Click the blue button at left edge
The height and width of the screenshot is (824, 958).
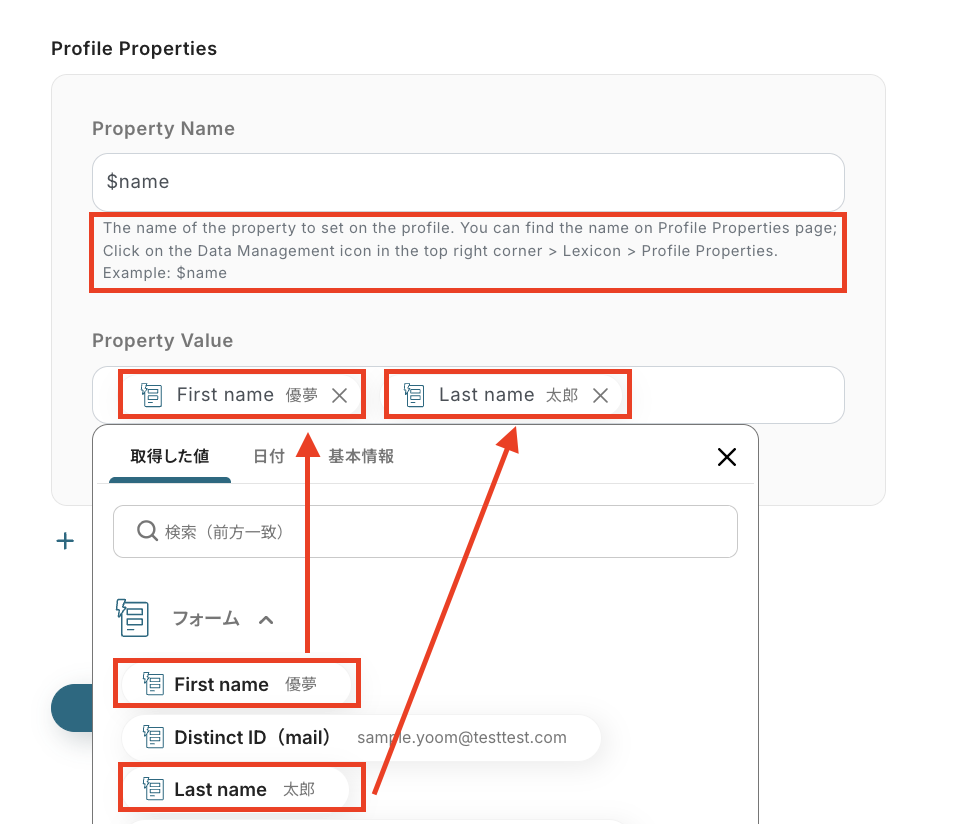point(72,708)
